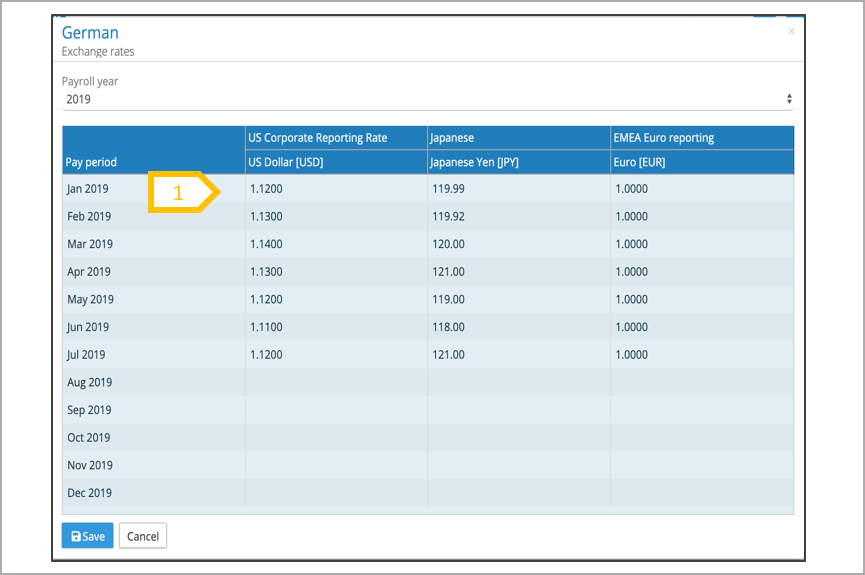
Task: Edit Jul 2019 Japanese Yen rate 121.00
Action: coord(519,355)
